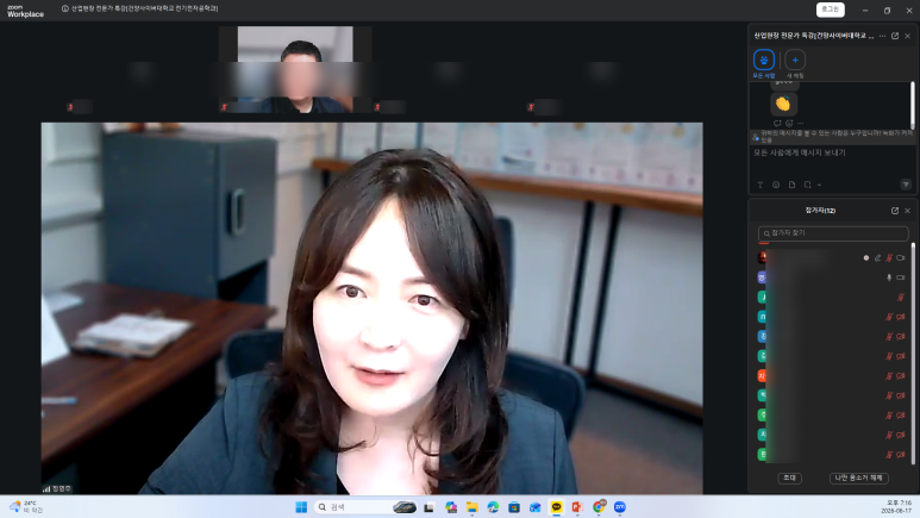Open the Windows Start menu
Screen dimensions: 920x518
[x=301, y=507]
